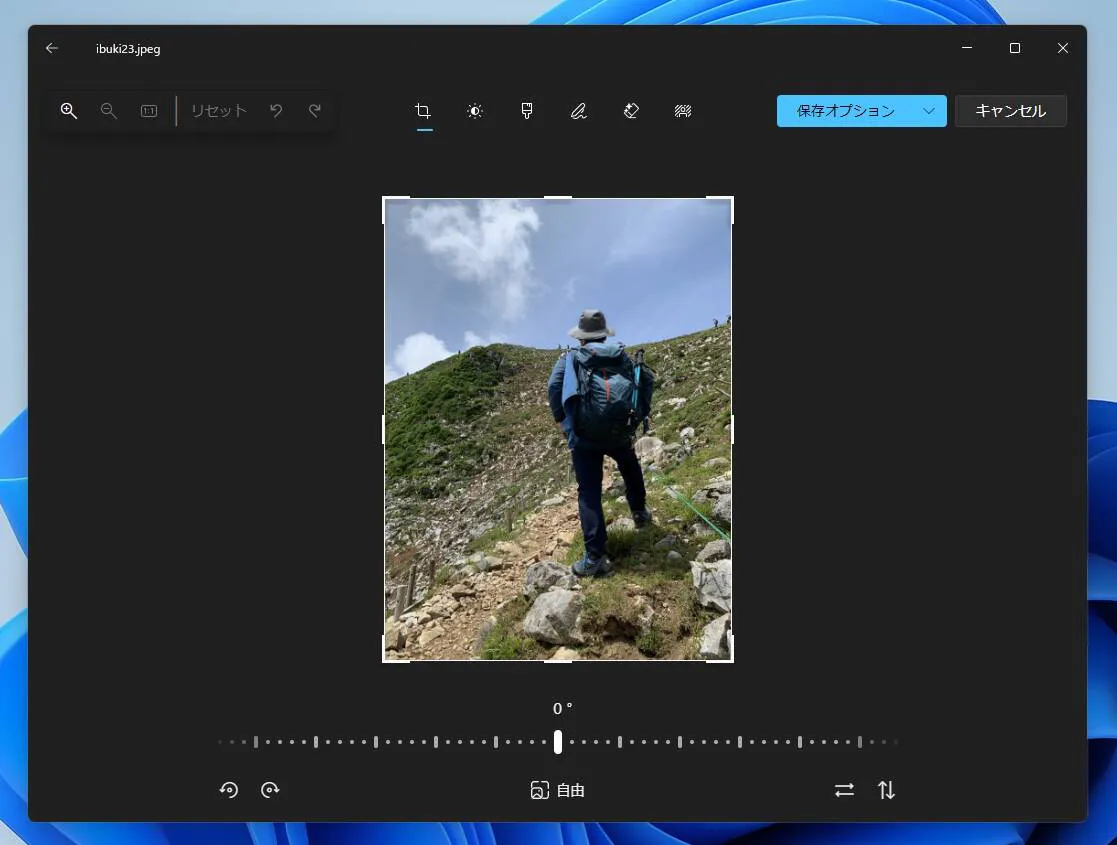This screenshot has height=845, width=1117.
Task: Zoom out with the magnifier minus icon
Action: coord(108,110)
